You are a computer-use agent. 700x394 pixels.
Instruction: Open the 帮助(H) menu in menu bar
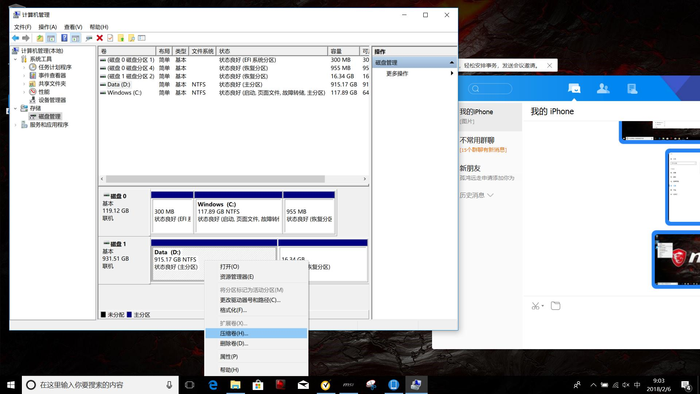(99, 27)
